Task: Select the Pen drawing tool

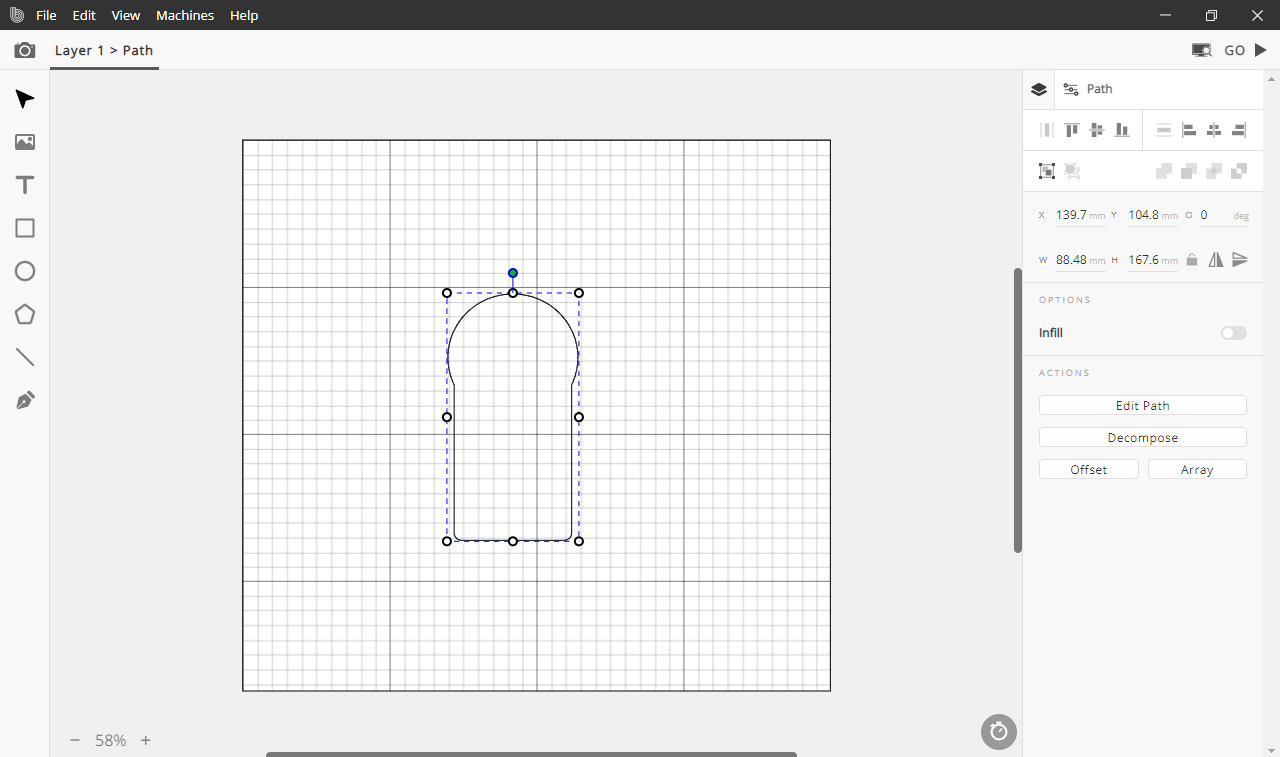Action: tap(25, 401)
